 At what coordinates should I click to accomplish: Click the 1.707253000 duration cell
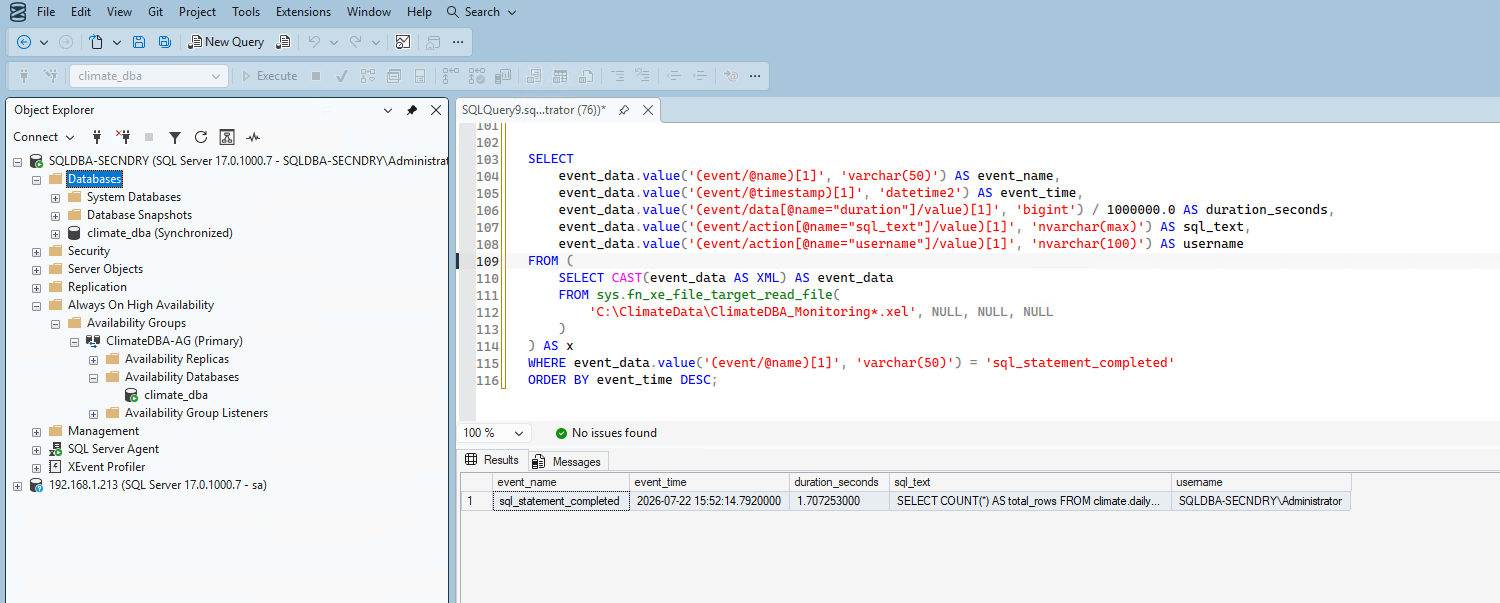point(839,501)
